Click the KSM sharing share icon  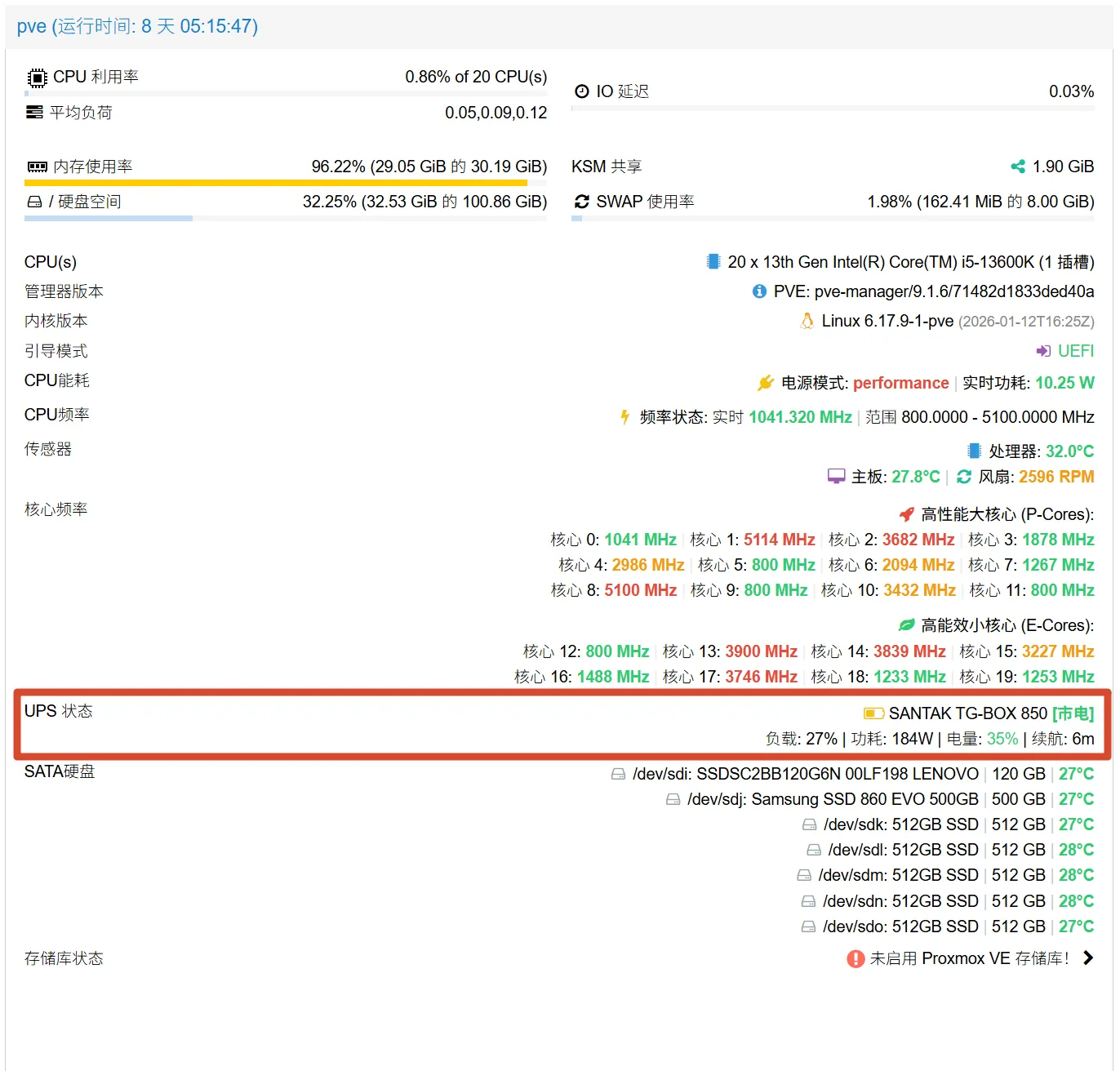click(1018, 167)
